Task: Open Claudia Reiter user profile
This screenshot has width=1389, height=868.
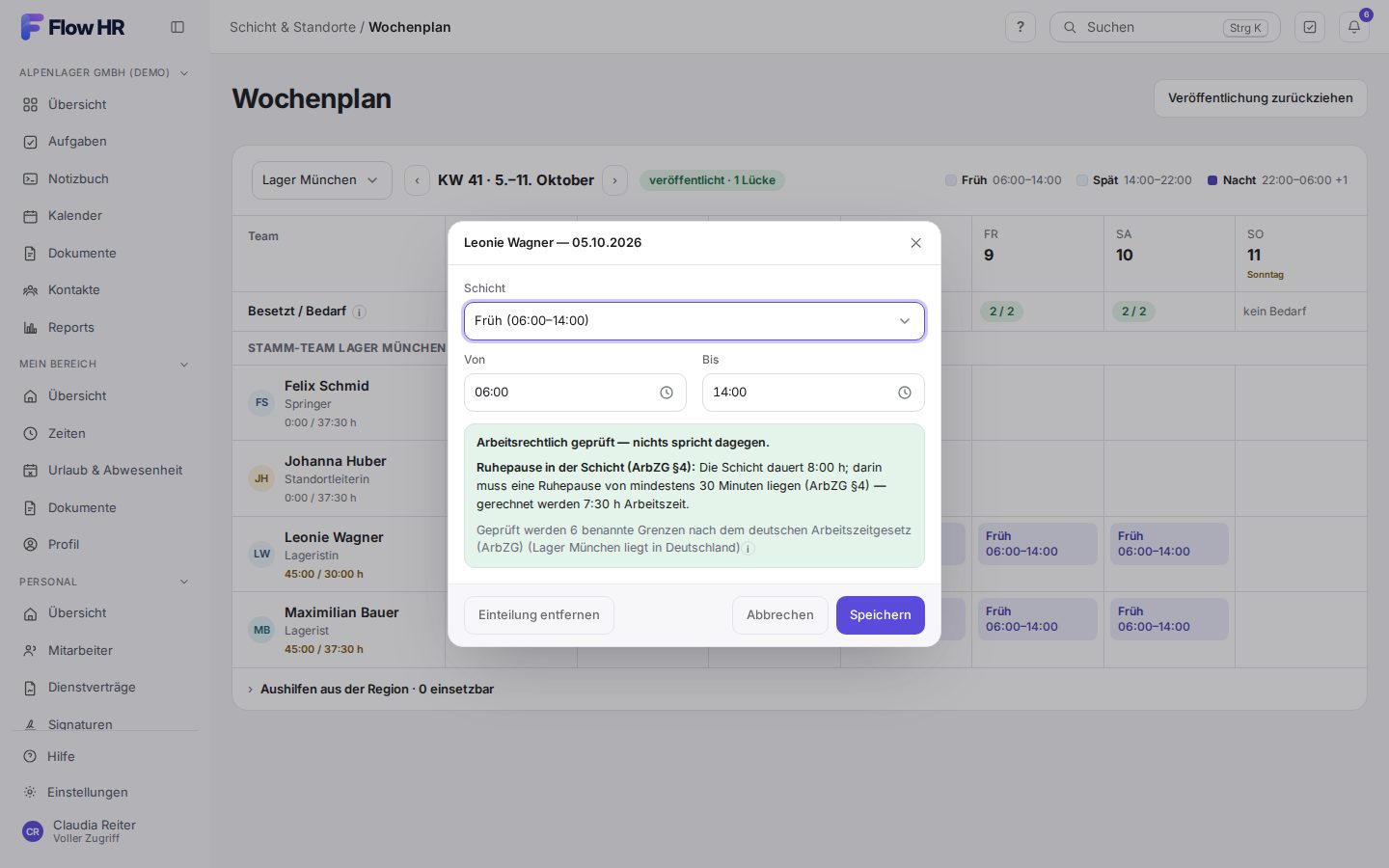Action: pyautogui.click(x=105, y=830)
